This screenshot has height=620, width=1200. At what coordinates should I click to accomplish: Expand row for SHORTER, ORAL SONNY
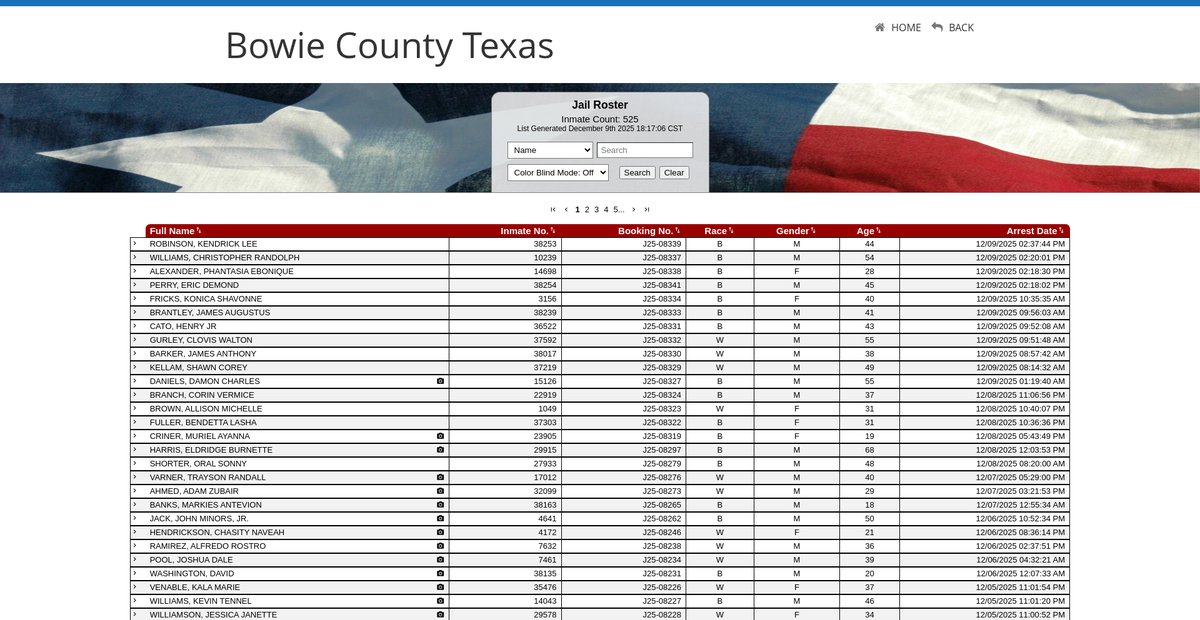pos(135,464)
